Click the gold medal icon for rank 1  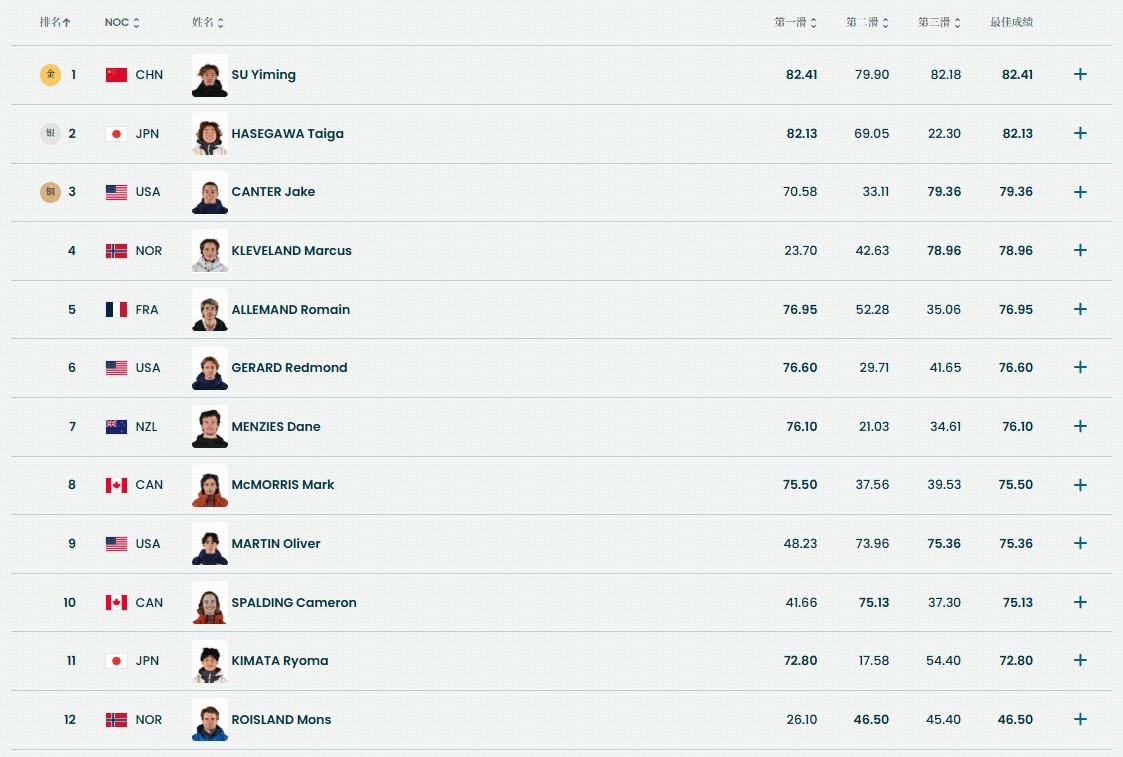pyautogui.click(x=50, y=74)
